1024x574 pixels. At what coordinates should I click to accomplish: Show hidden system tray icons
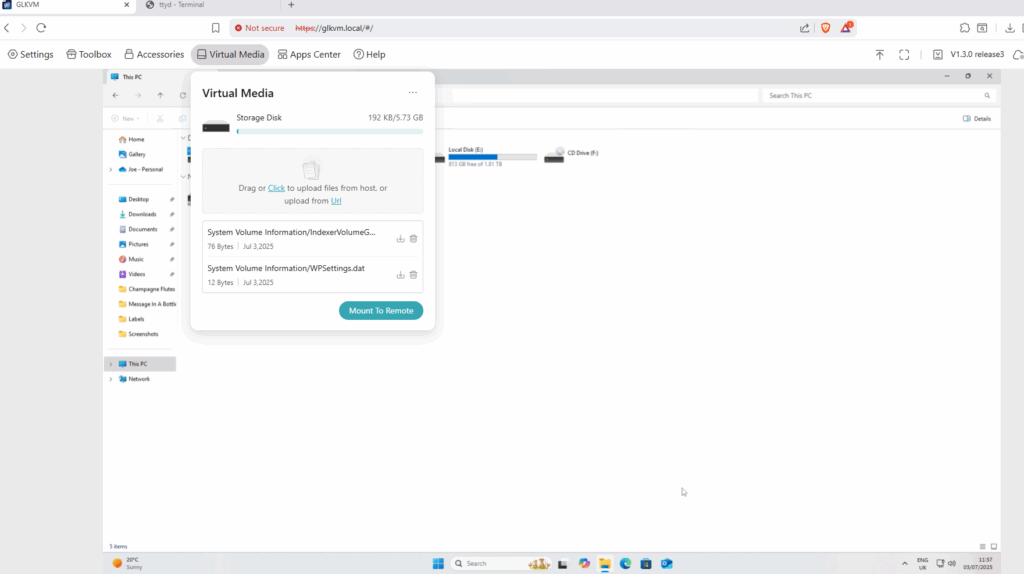(904, 564)
